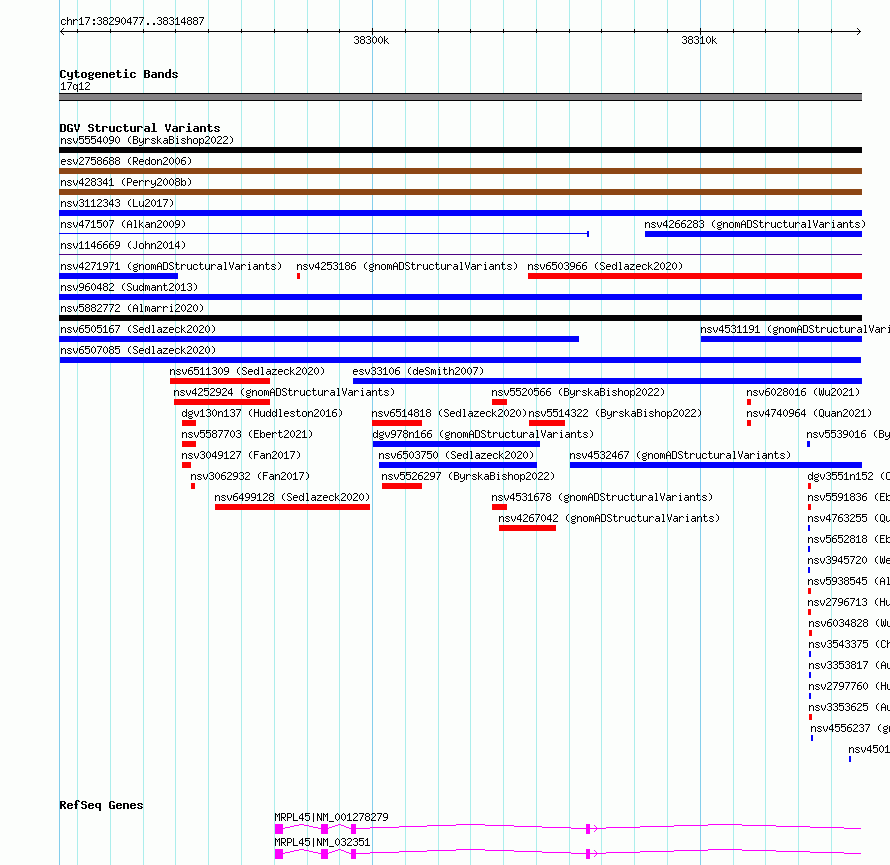Screen dimensions: 890x865
Task: Open nsv6503750 (Sedlazeck2020) variant
Action: pyautogui.click(x=456, y=455)
